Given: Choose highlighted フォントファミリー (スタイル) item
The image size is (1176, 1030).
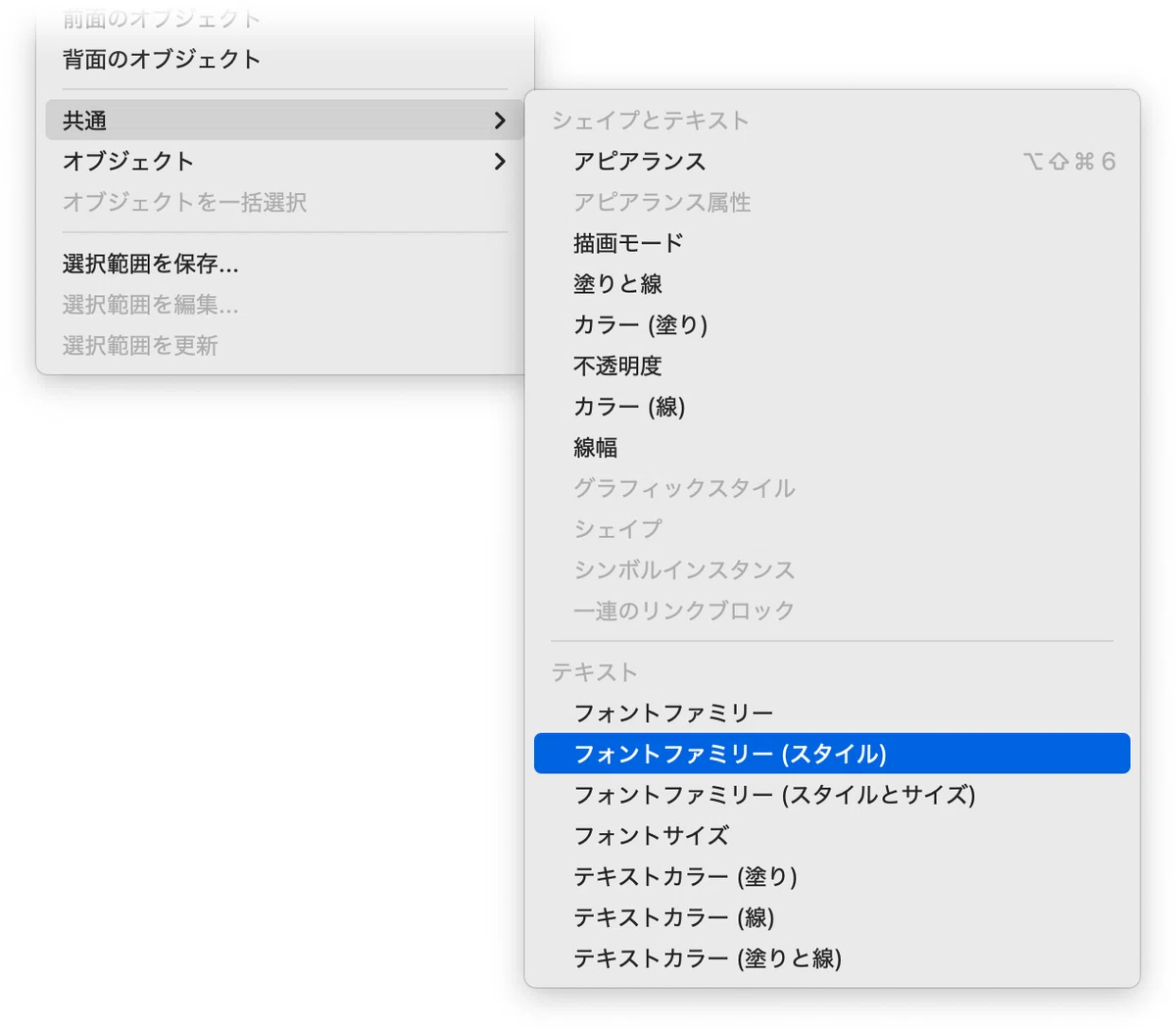Looking at the screenshot, I should [832, 753].
